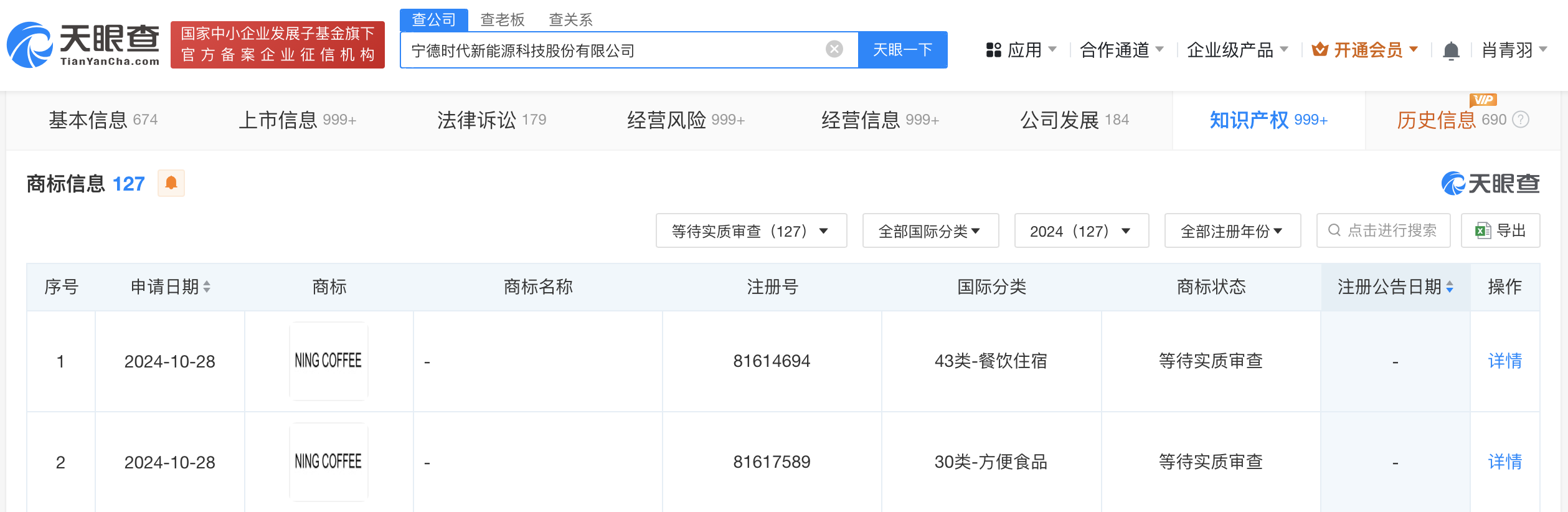This screenshot has height=512, width=1568.
Task: Open the 全部国际分类 filter dropdown
Action: pyautogui.click(x=930, y=230)
